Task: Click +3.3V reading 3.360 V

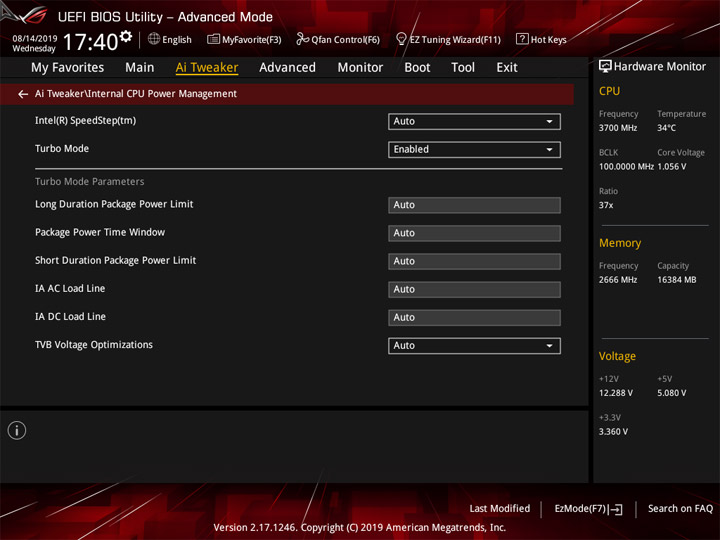Action: (613, 432)
